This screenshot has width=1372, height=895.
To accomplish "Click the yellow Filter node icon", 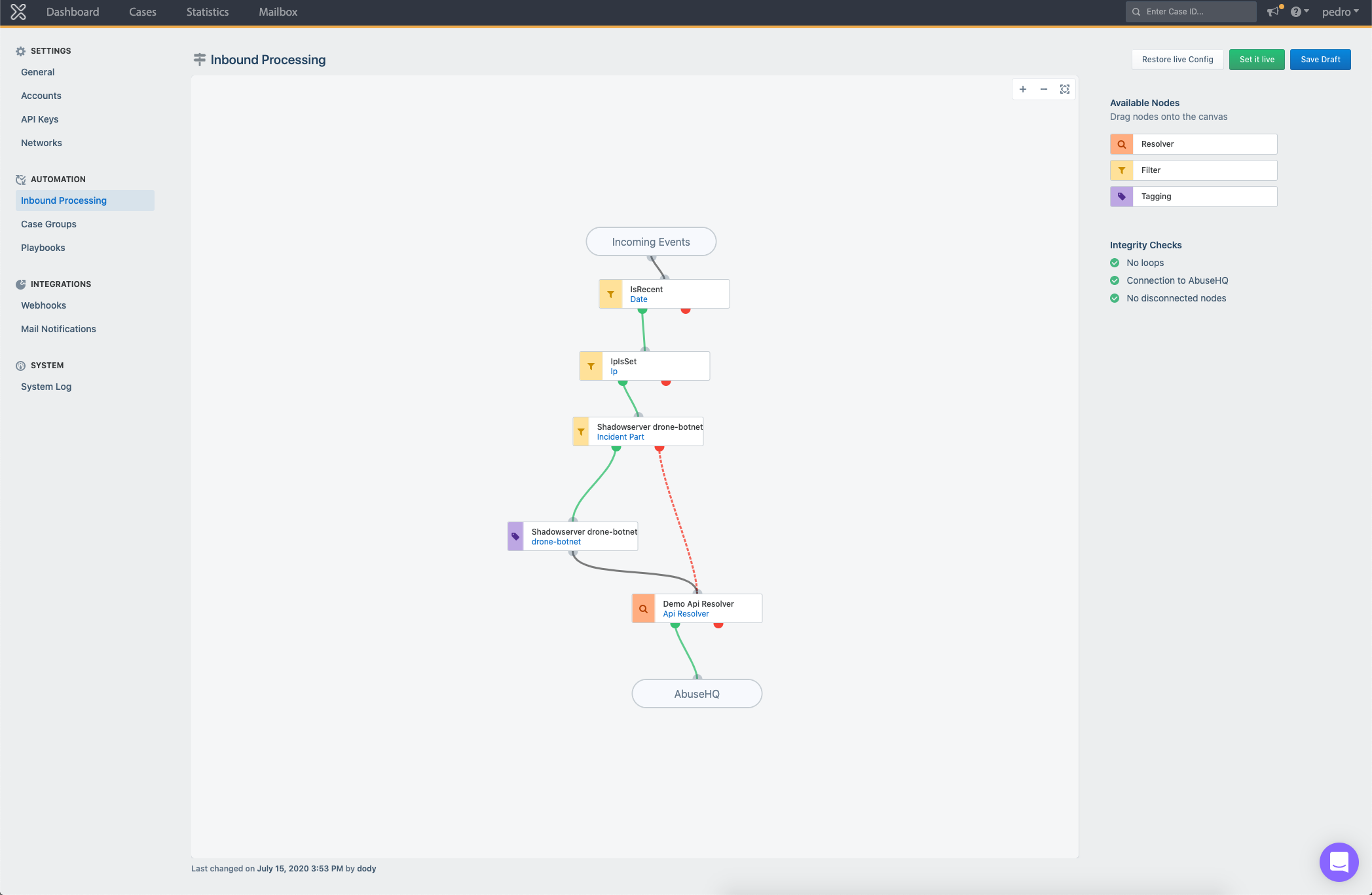I will click(1122, 170).
